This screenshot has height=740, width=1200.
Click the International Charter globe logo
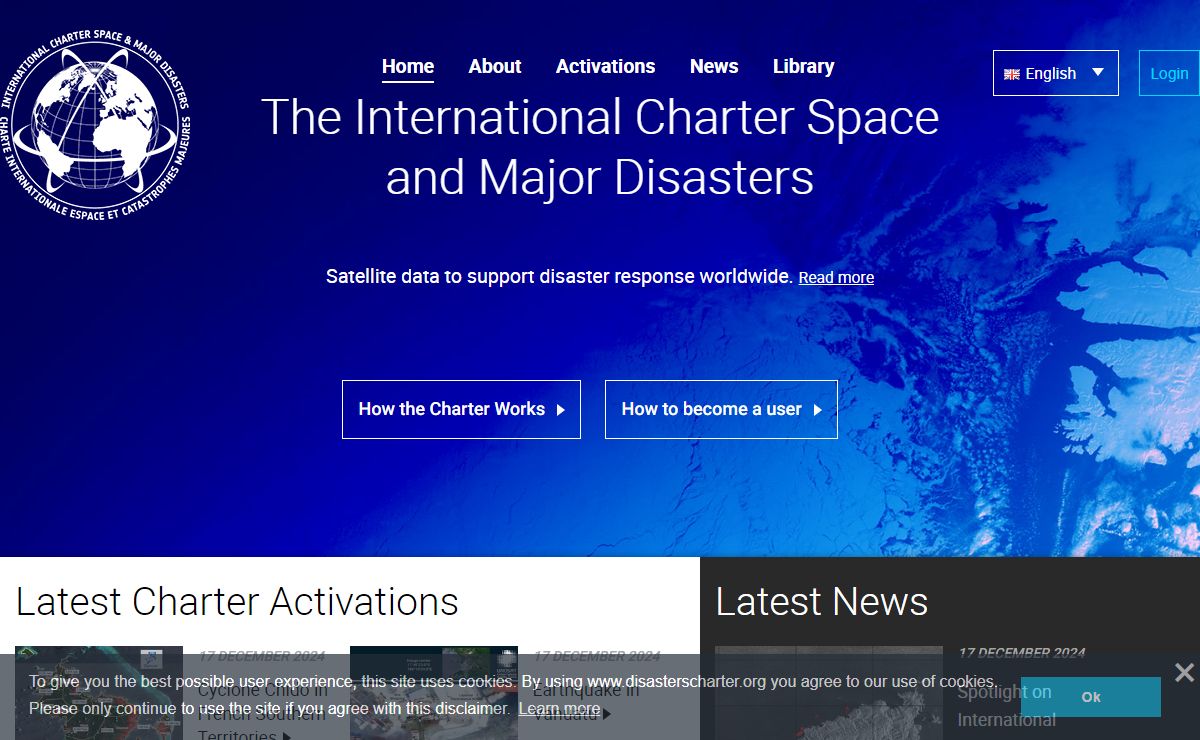tap(94, 126)
